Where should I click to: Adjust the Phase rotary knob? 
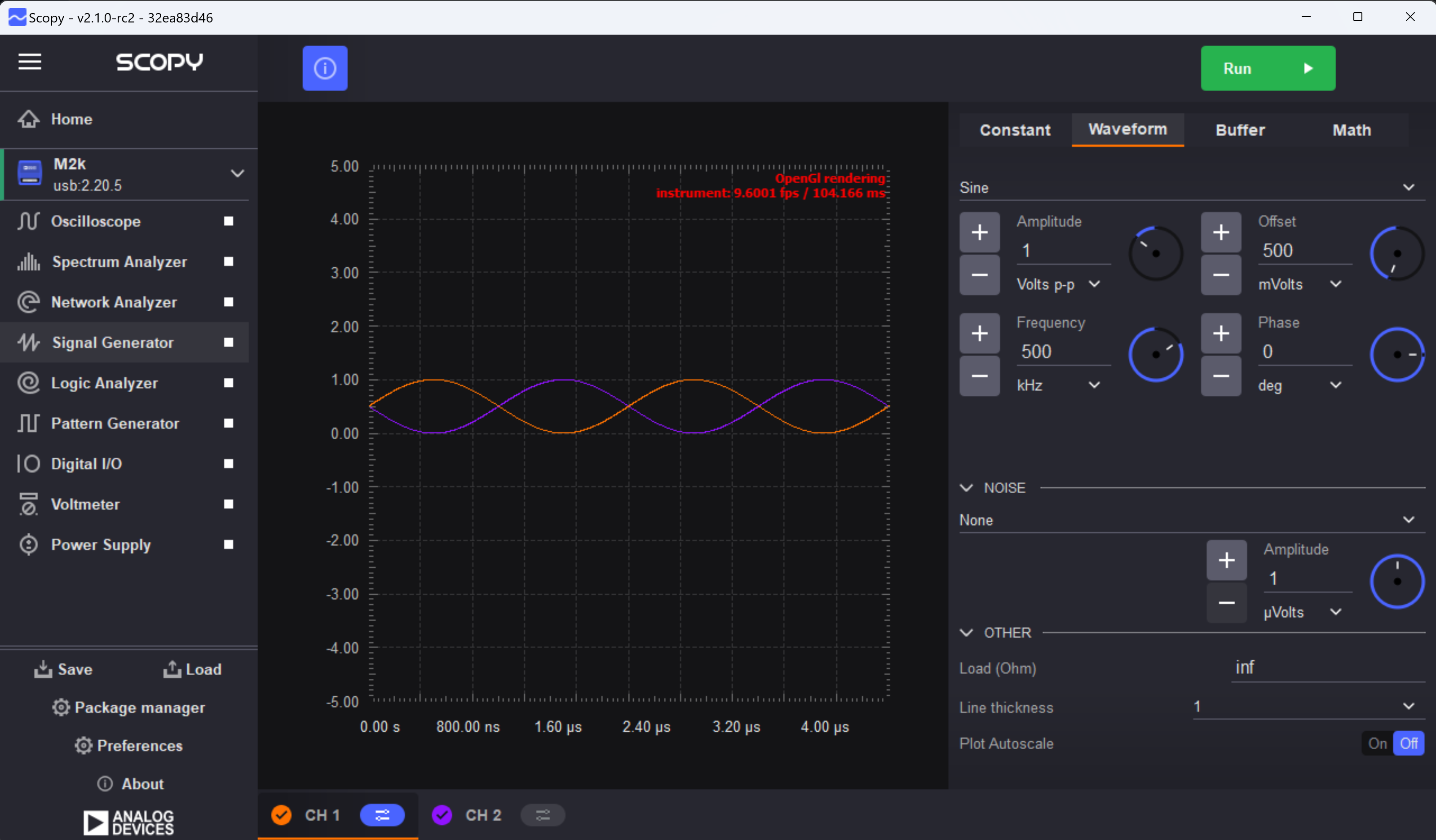point(1397,354)
